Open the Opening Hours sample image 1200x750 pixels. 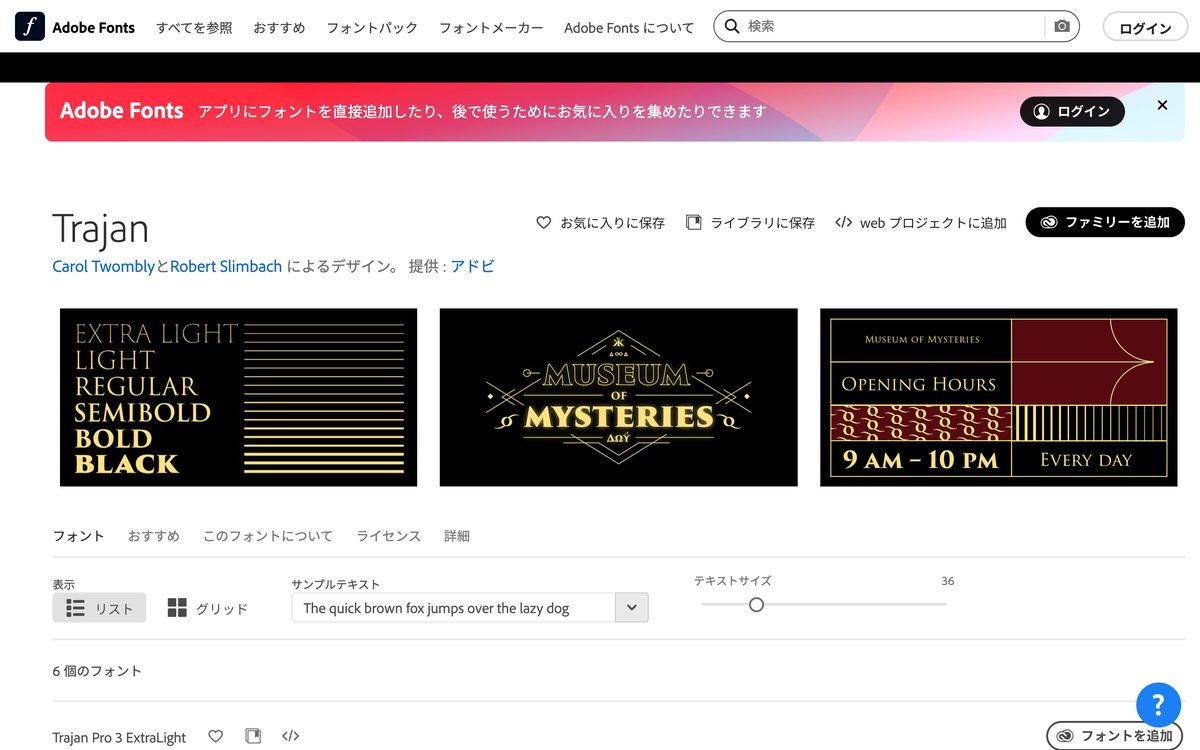pos(999,398)
